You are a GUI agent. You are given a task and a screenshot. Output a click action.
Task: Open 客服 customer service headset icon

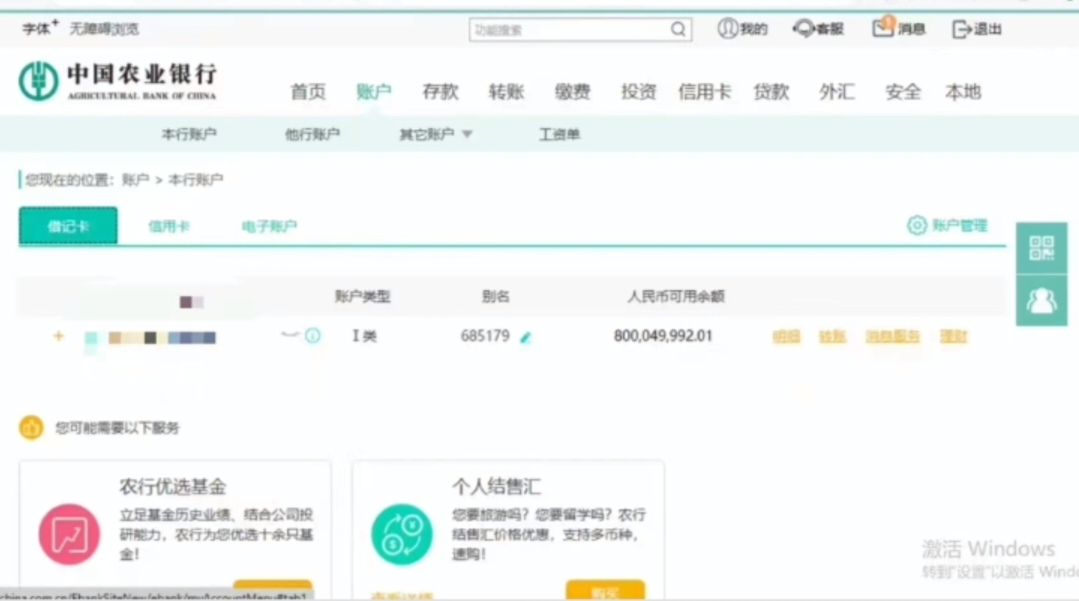[804, 29]
